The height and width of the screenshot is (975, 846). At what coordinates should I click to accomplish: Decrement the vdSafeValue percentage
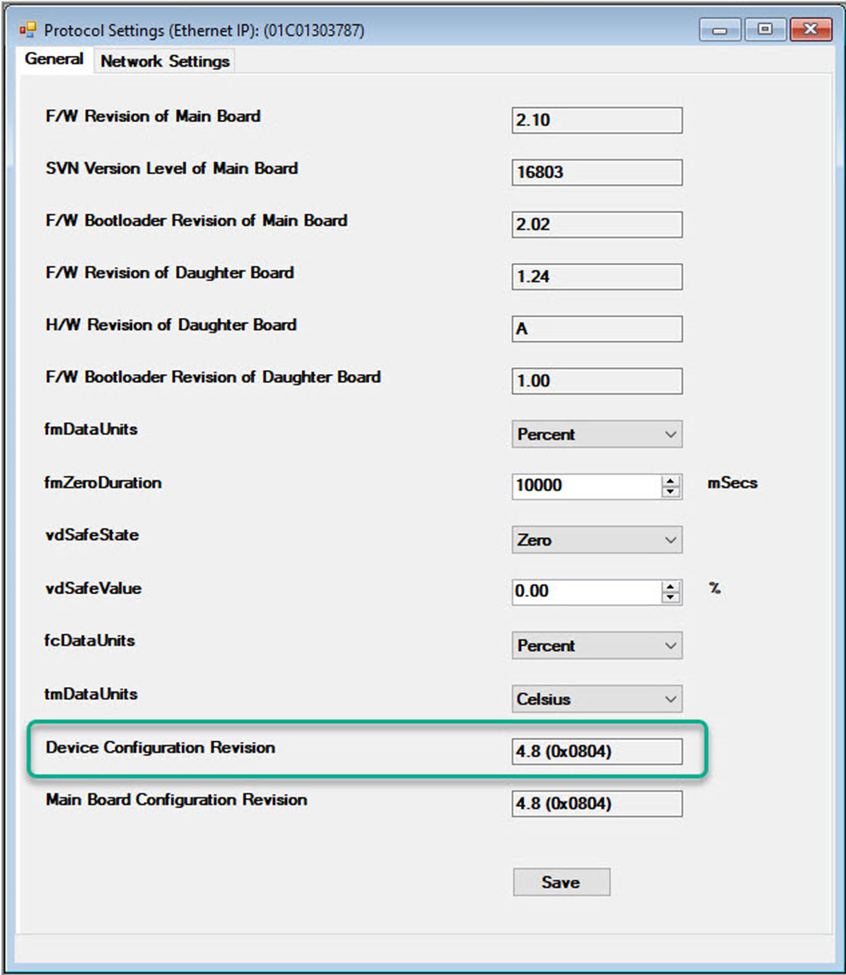point(672,597)
